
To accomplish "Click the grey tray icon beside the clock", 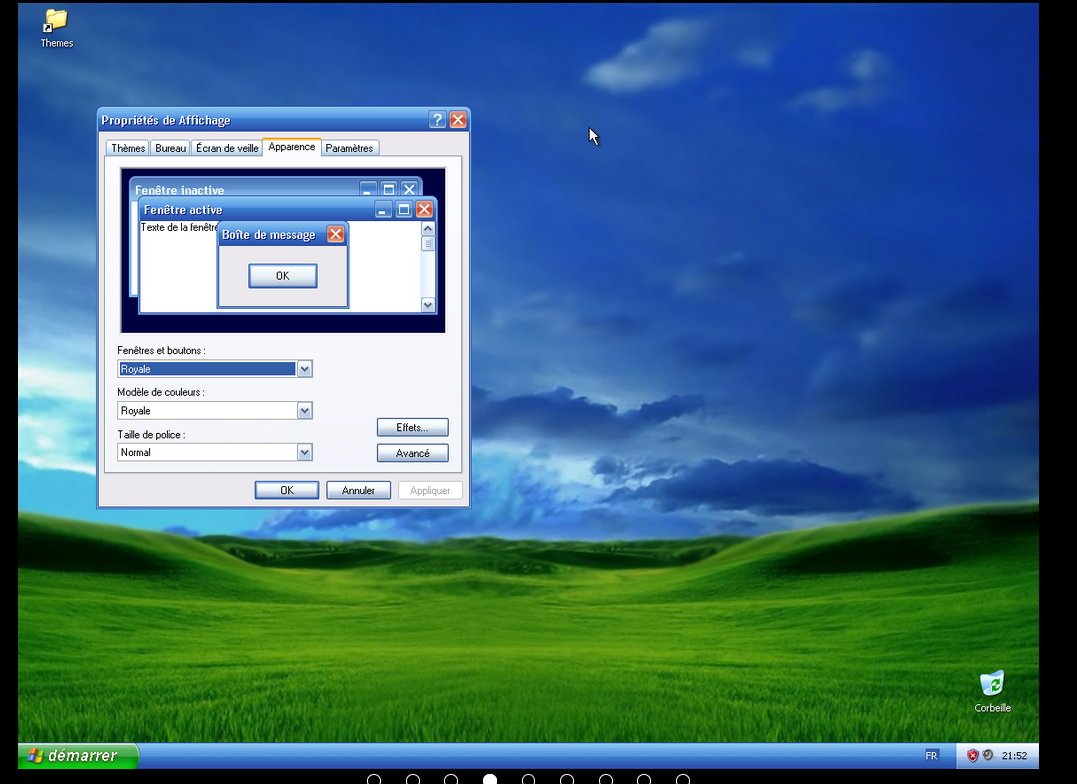I will coord(988,754).
